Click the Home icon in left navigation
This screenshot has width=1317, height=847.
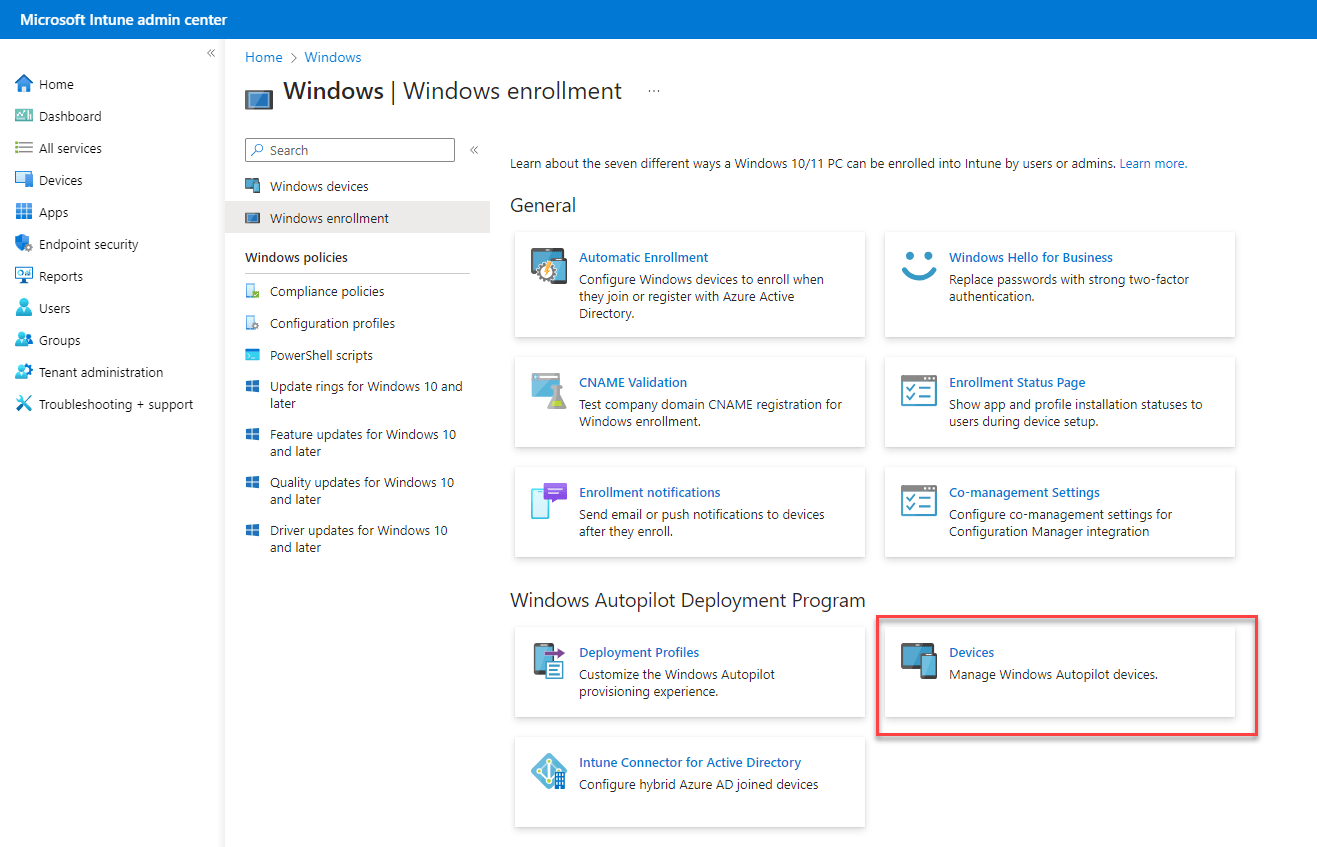point(24,84)
